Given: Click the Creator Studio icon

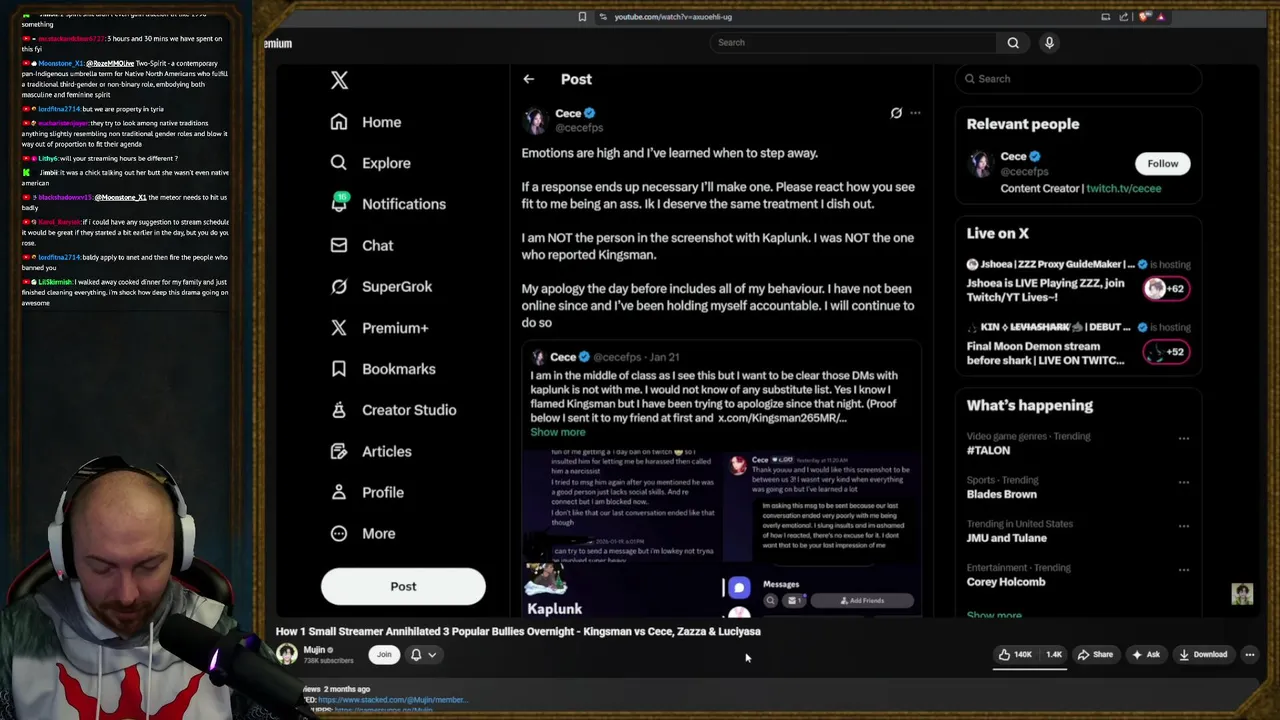Looking at the screenshot, I should (x=339, y=410).
